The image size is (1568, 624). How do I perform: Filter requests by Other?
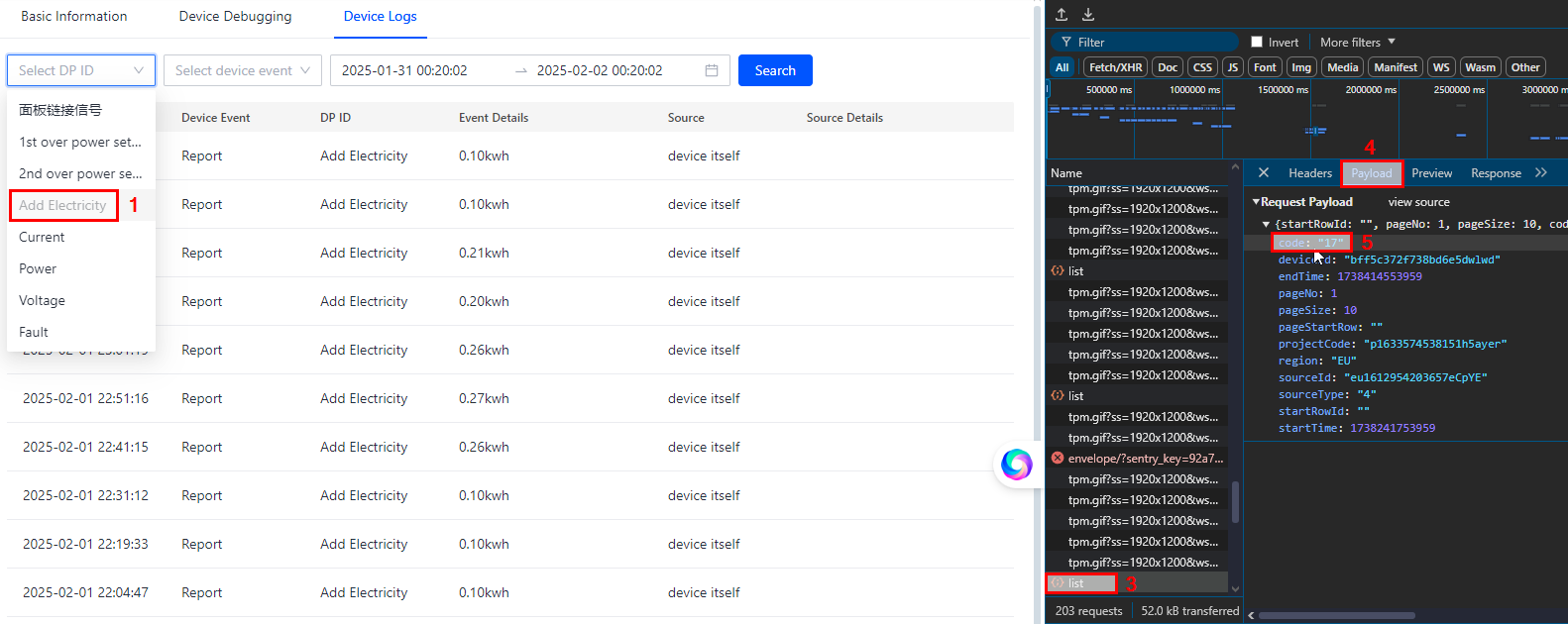1525,67
